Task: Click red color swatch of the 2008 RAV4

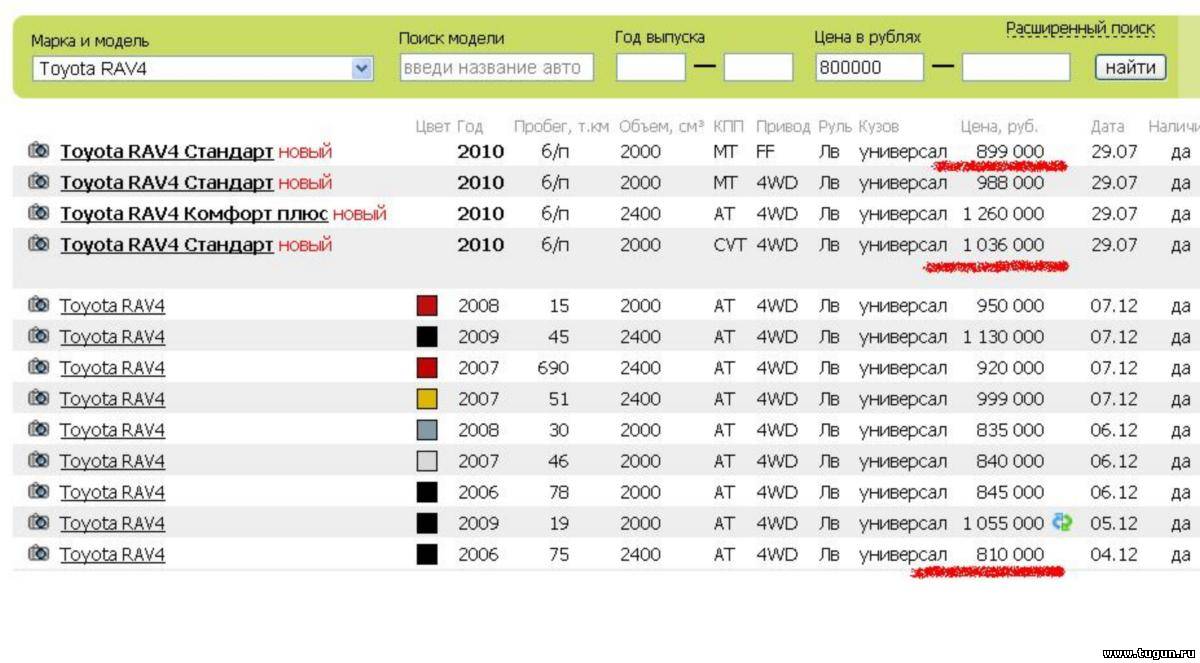Action: click(427, 306)
